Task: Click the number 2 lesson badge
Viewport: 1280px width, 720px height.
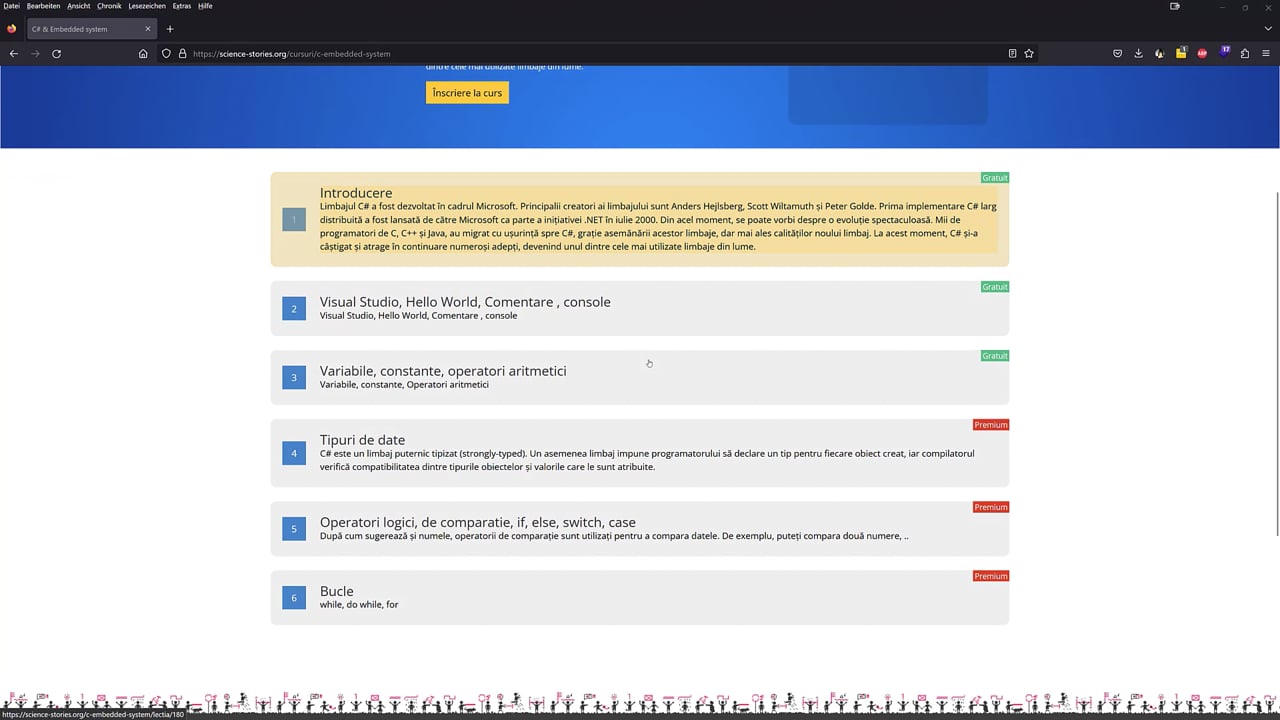Action: (294, 309)
